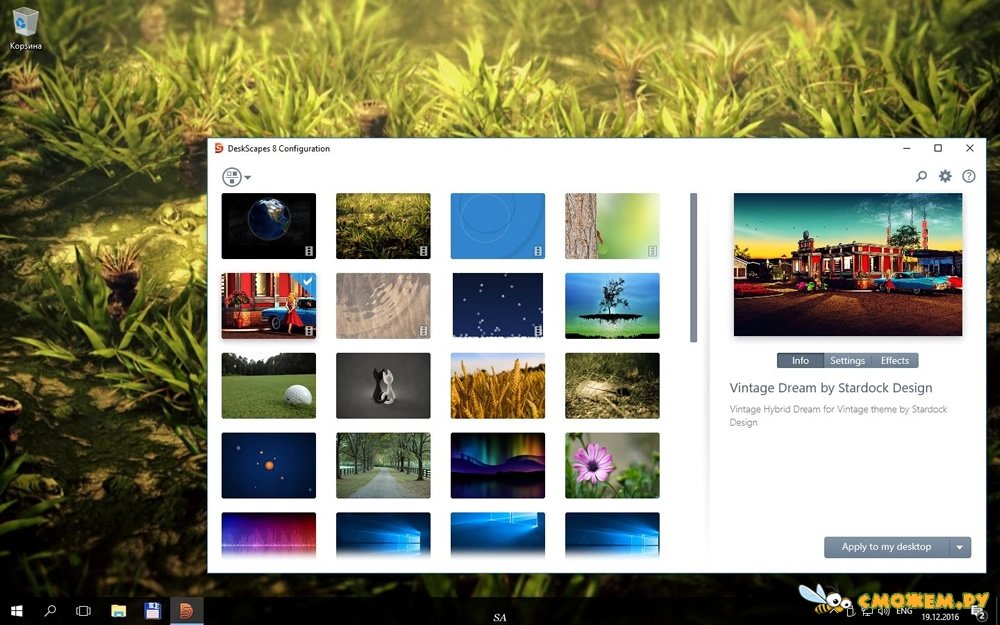Select the Earth from space wallpaper thumbnail
This screenshot has height=625, width=1000.
coord(268,226)
